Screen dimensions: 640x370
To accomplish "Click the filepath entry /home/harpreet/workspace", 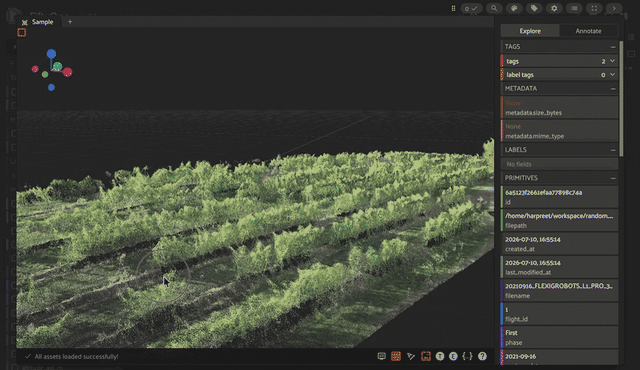I will click(559, 220).
